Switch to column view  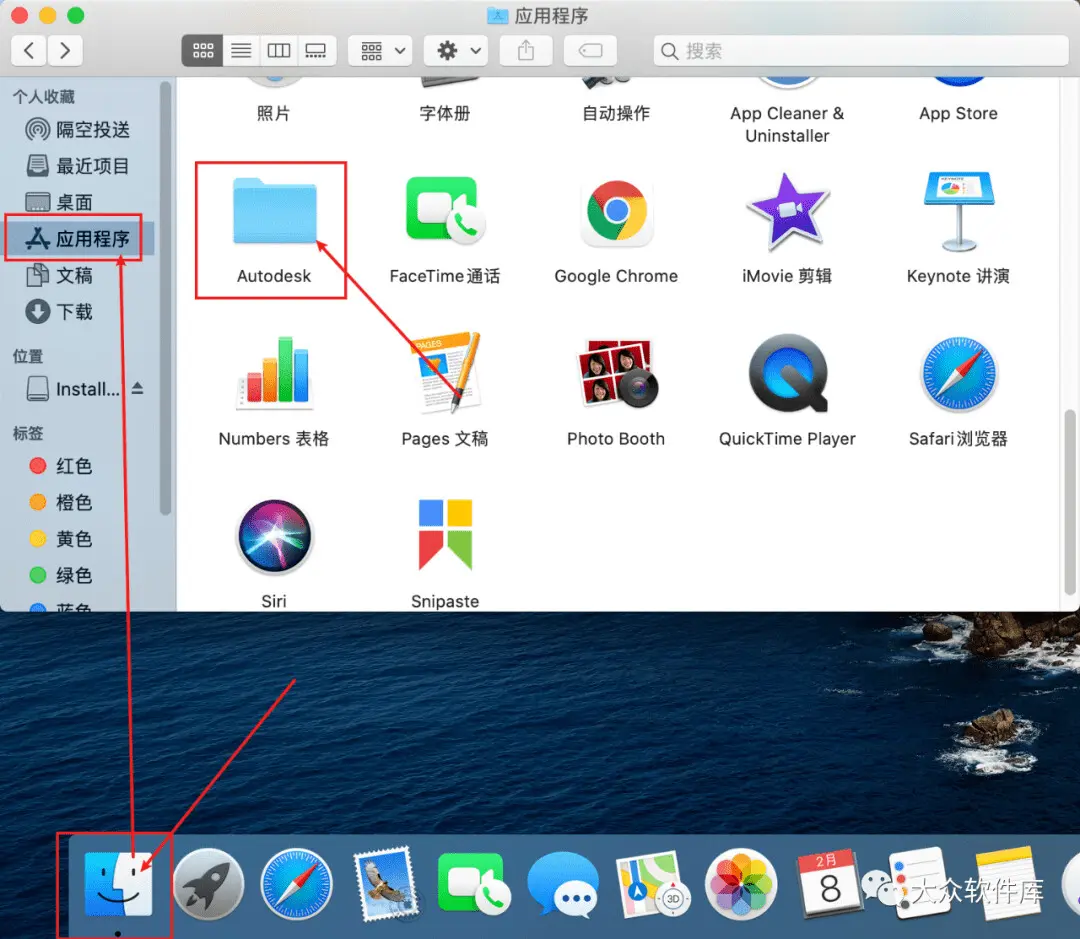[x=278, y=50]
